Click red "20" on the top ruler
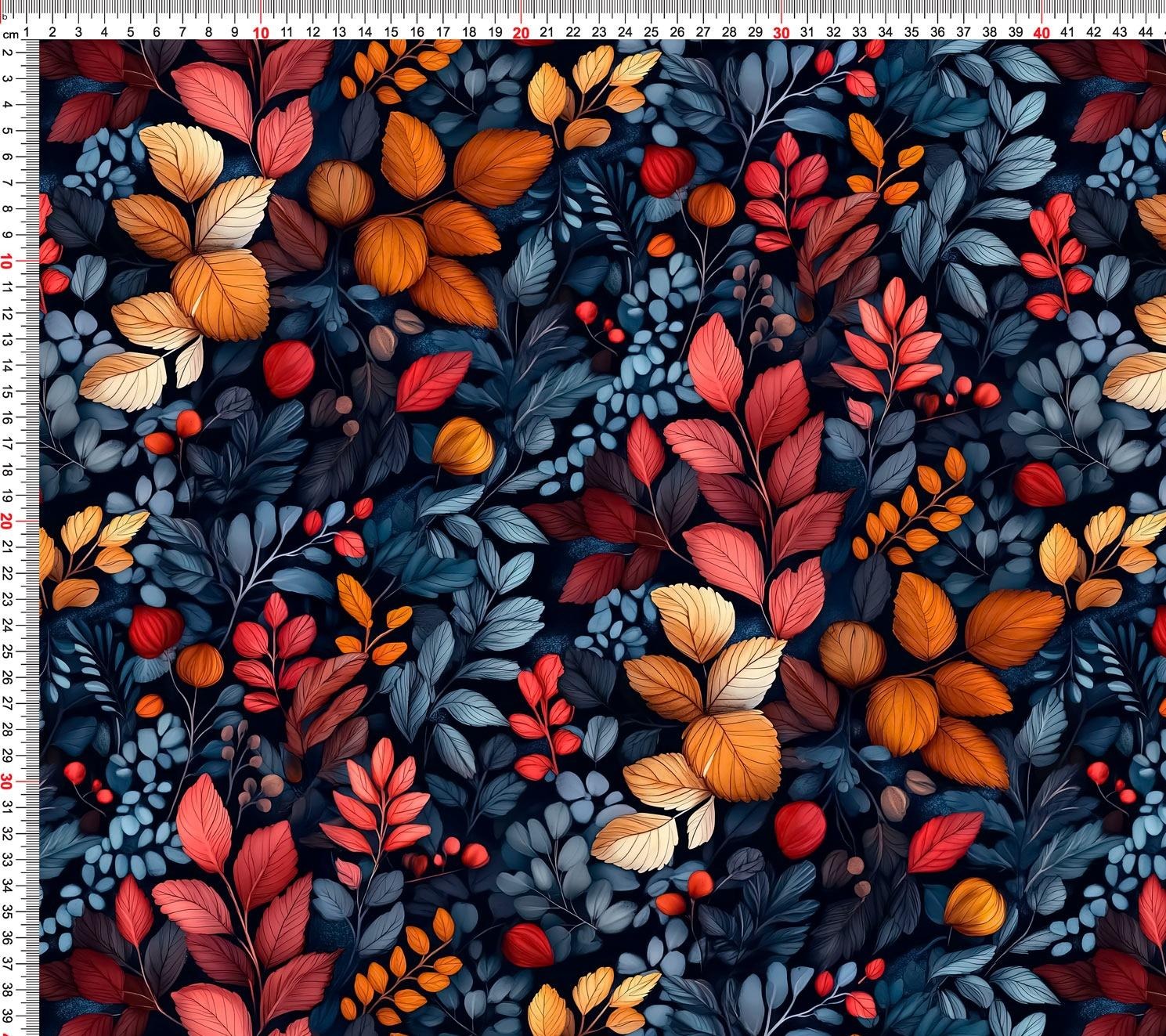 522,32
